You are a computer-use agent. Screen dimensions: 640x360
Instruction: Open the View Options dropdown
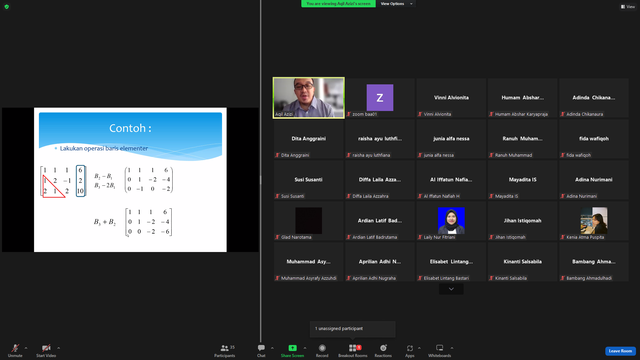tap(396, 4)
